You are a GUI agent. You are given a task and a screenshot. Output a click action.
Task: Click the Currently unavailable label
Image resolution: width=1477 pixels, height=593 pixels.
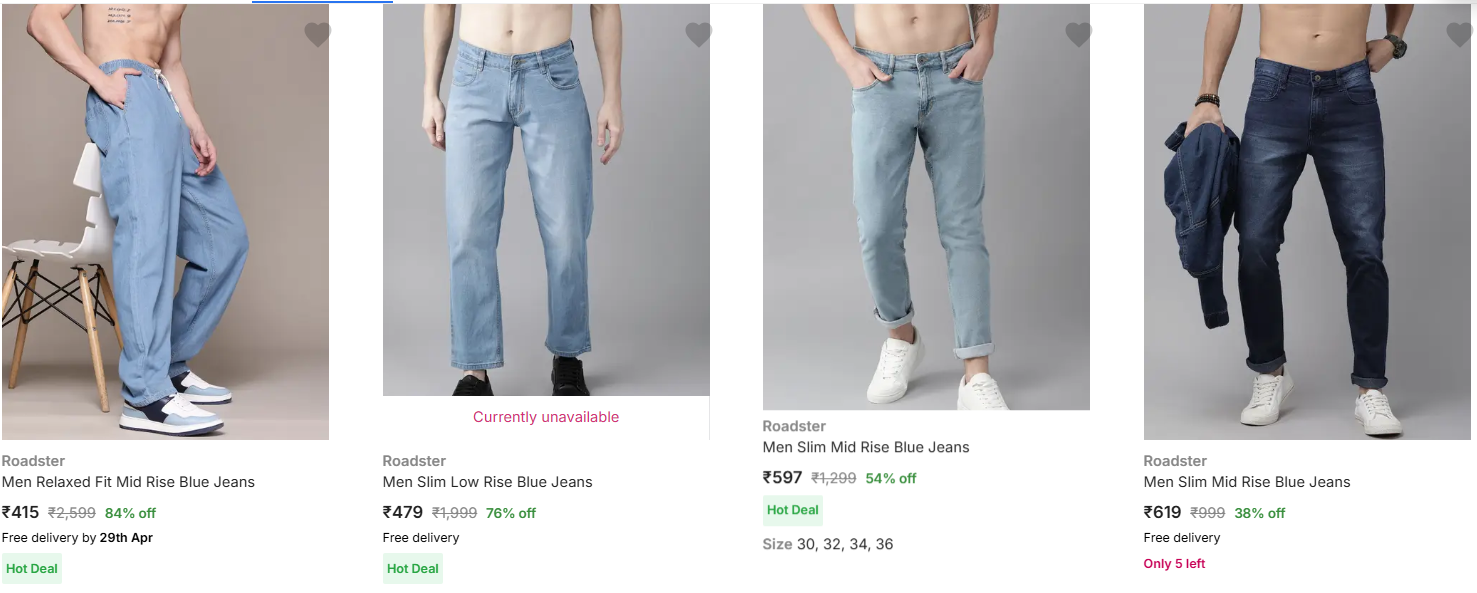pyautogui.click(x=546, y=417)
